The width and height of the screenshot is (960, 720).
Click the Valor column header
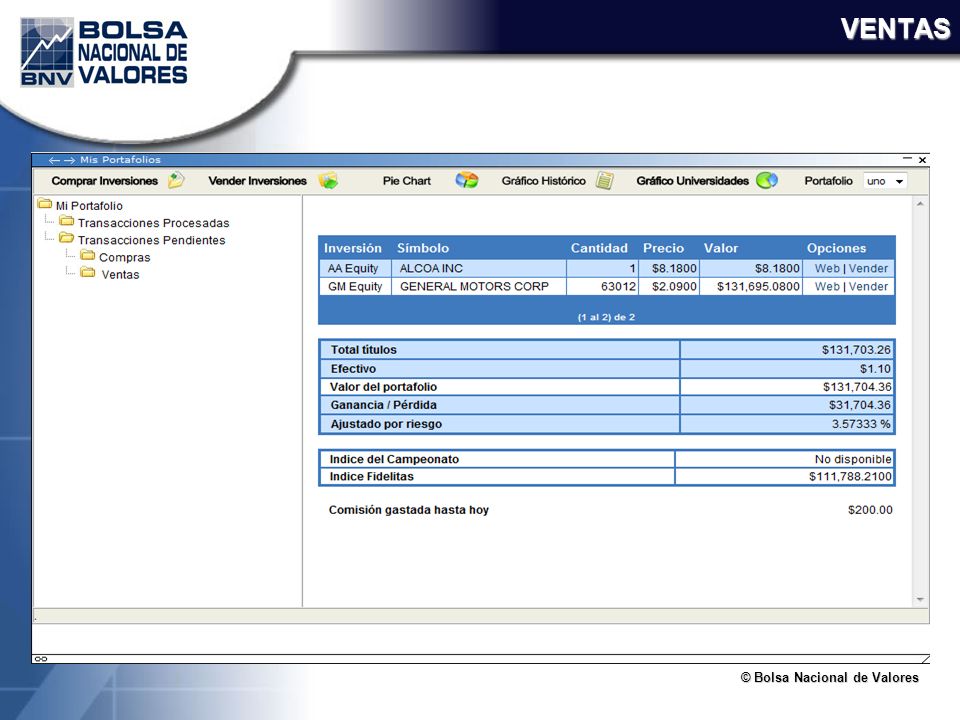[721, 248]
